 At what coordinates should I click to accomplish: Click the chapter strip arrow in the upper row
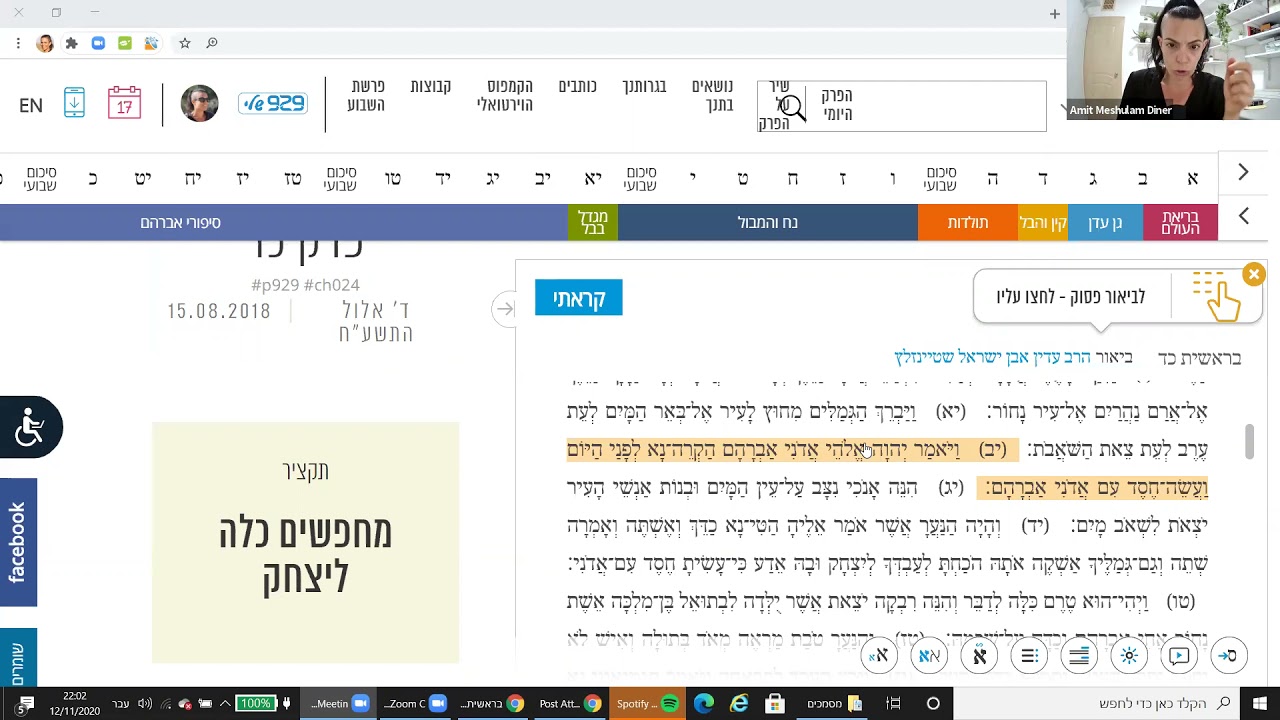coord(1243,172)
